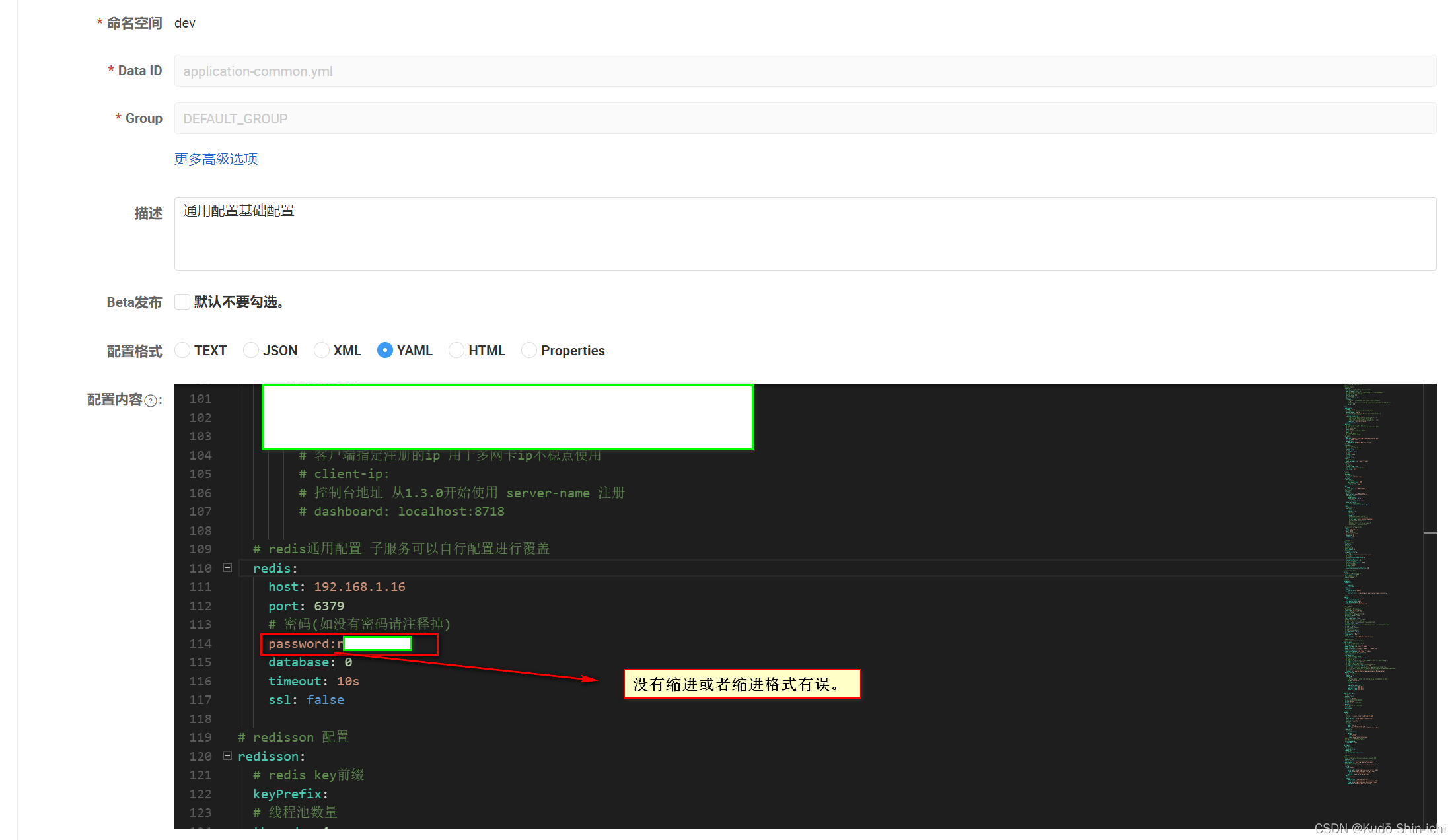
Task: Select the HTML config format
Action: 456,350
